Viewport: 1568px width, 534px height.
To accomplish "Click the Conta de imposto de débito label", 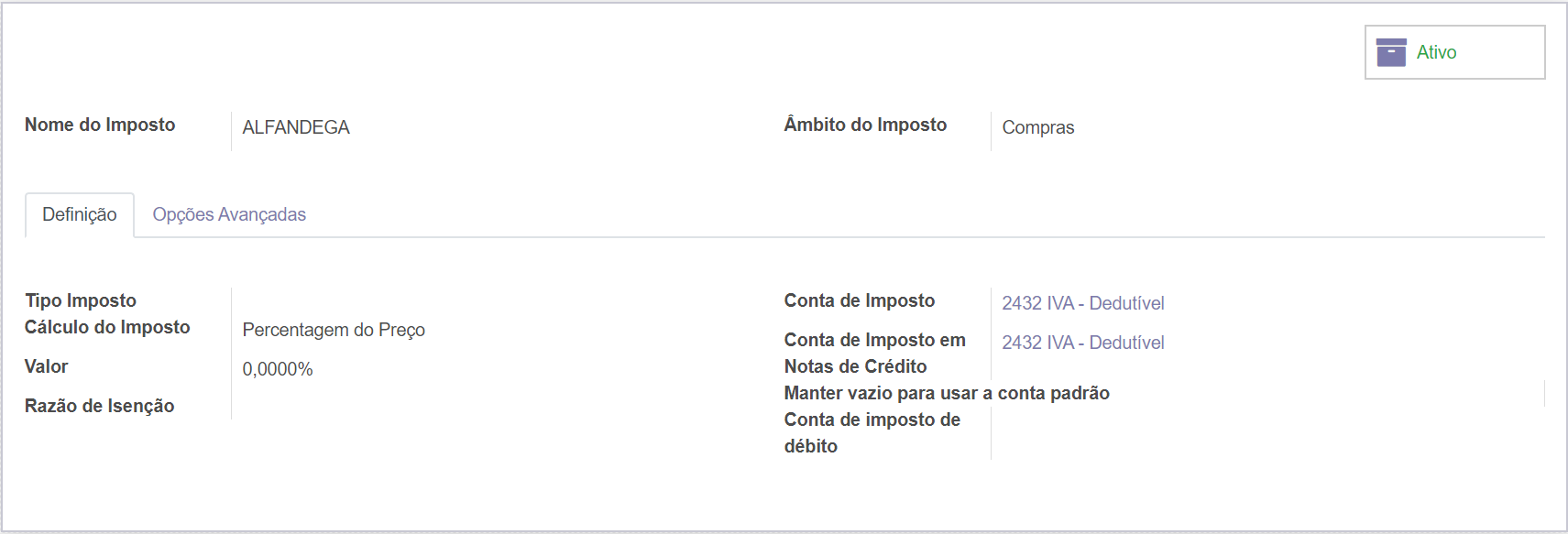I will pyautogui.click(x=872, y=432).
